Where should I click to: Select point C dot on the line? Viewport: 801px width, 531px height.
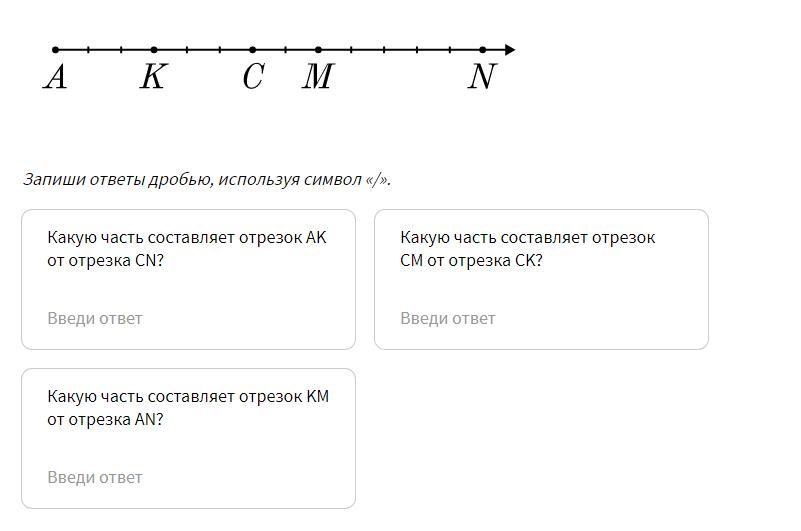pos(252,49)
